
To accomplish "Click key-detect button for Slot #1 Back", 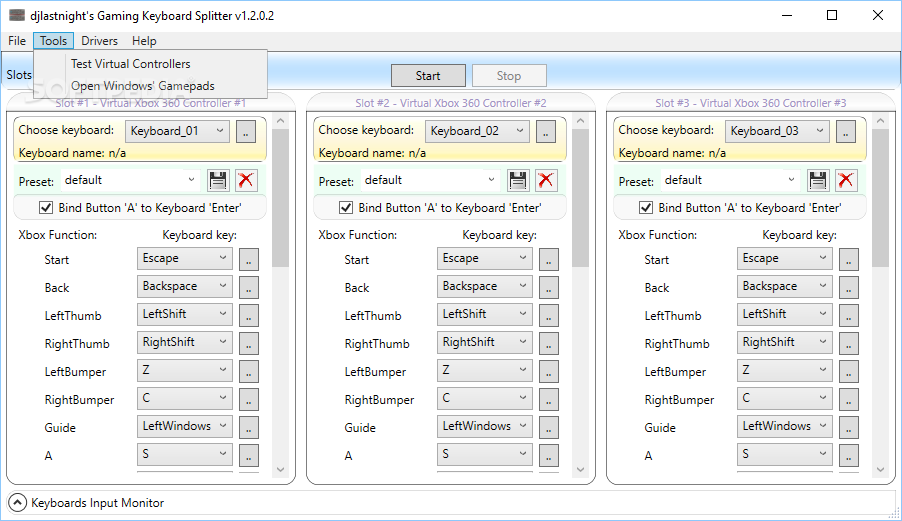I will (249, 287).
